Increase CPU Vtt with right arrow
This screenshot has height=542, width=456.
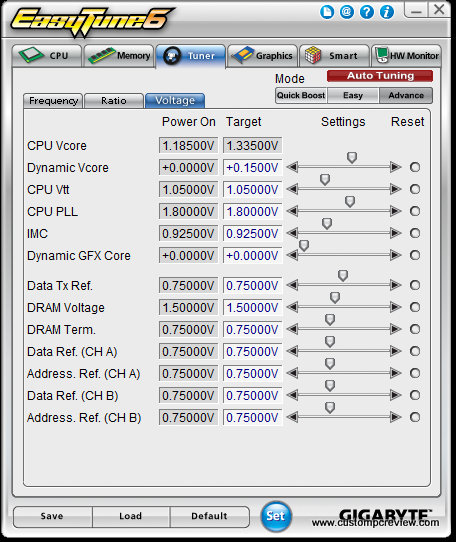[395, 189]
